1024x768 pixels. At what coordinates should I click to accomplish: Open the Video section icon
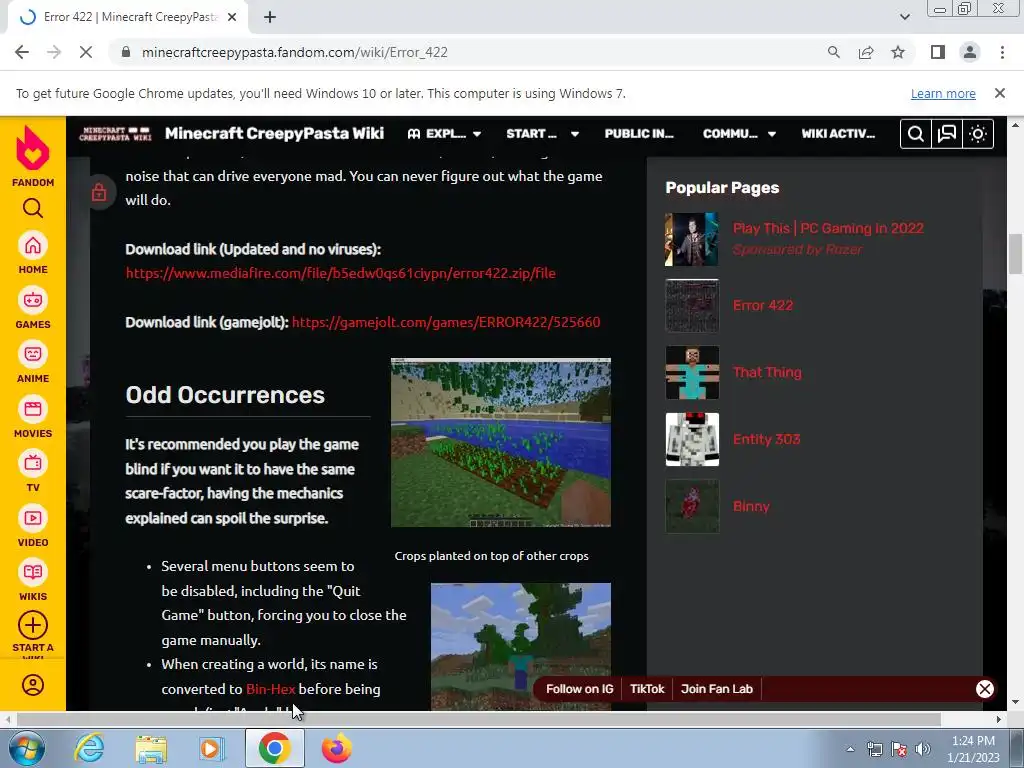point(33,519)
